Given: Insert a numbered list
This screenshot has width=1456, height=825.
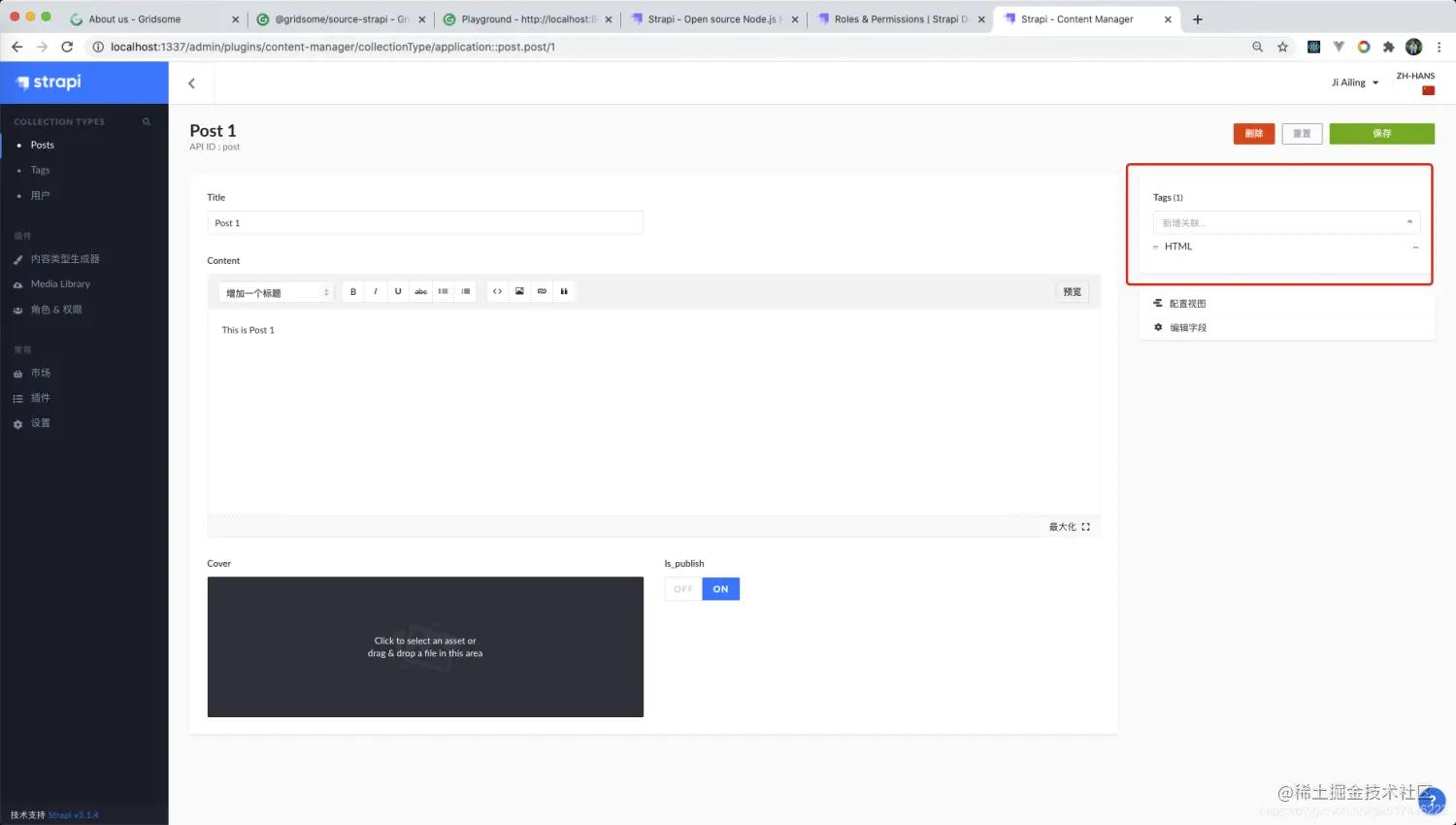Looking at the screenshot, I should pyautogui.click(x=466, y=291).
